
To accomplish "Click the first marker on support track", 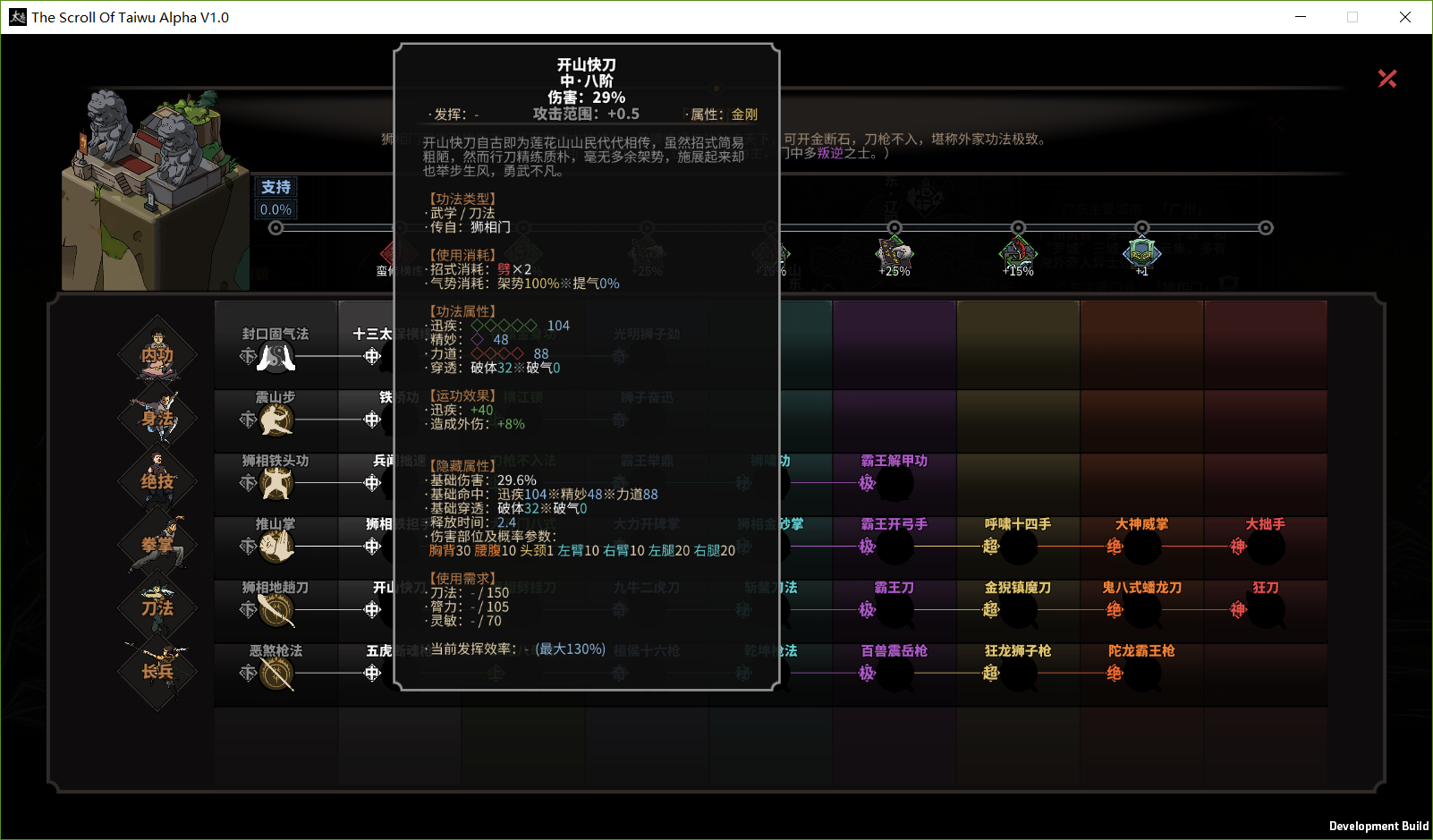I will point(276,228).
